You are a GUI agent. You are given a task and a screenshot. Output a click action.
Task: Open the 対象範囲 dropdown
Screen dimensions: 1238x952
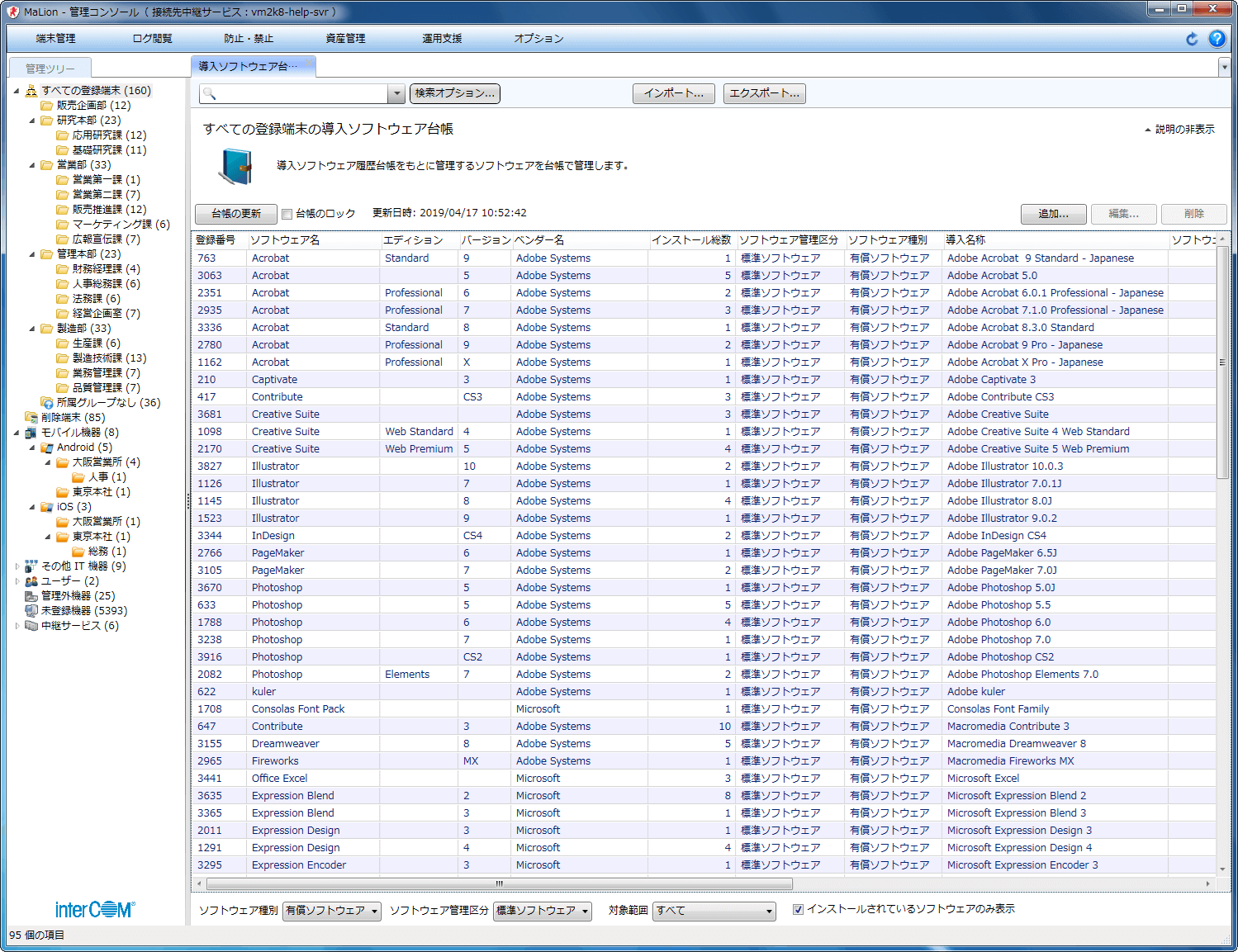pyautogui.click(x=714, y=911)
